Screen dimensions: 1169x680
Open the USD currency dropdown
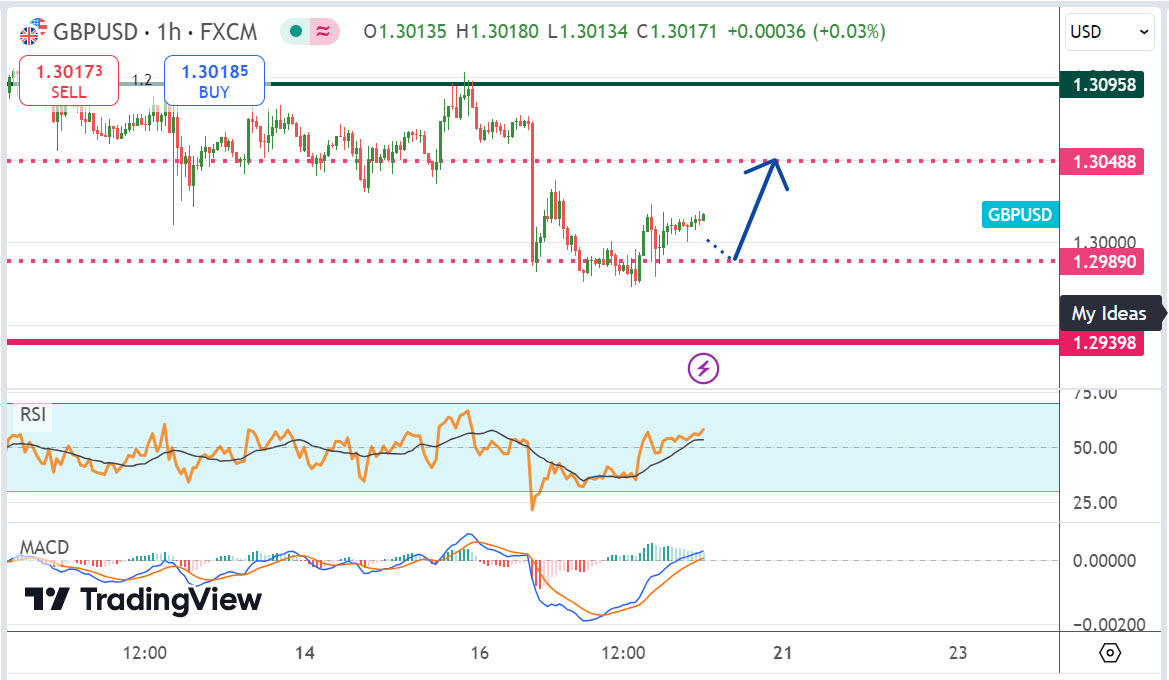[x=1110, y=32]
